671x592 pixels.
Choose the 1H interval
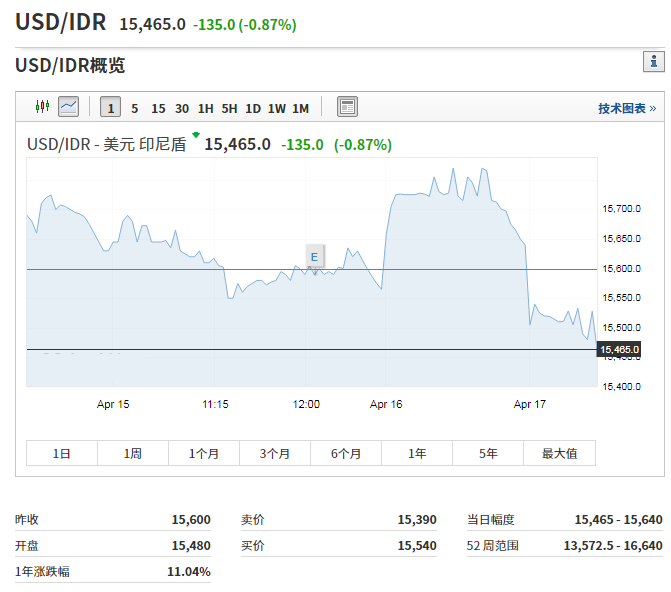click(x=205, y=108)
